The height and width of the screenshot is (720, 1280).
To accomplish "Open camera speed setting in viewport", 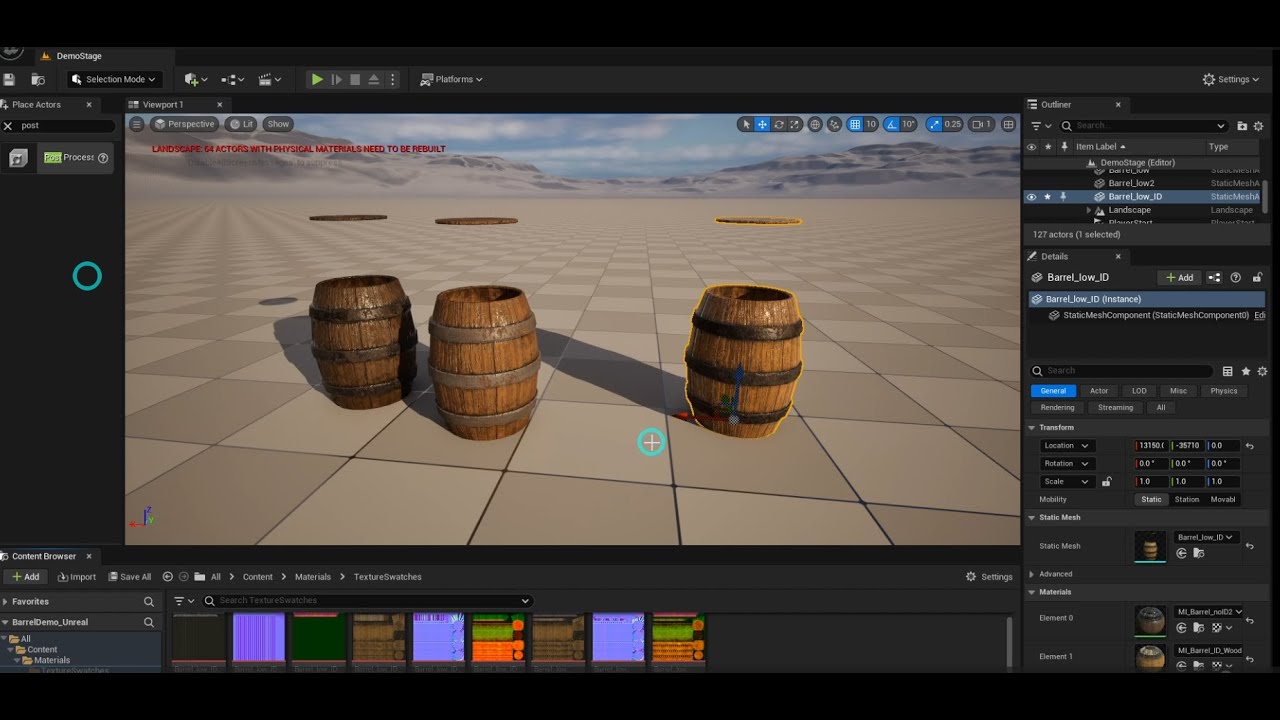I will (982, 124).
